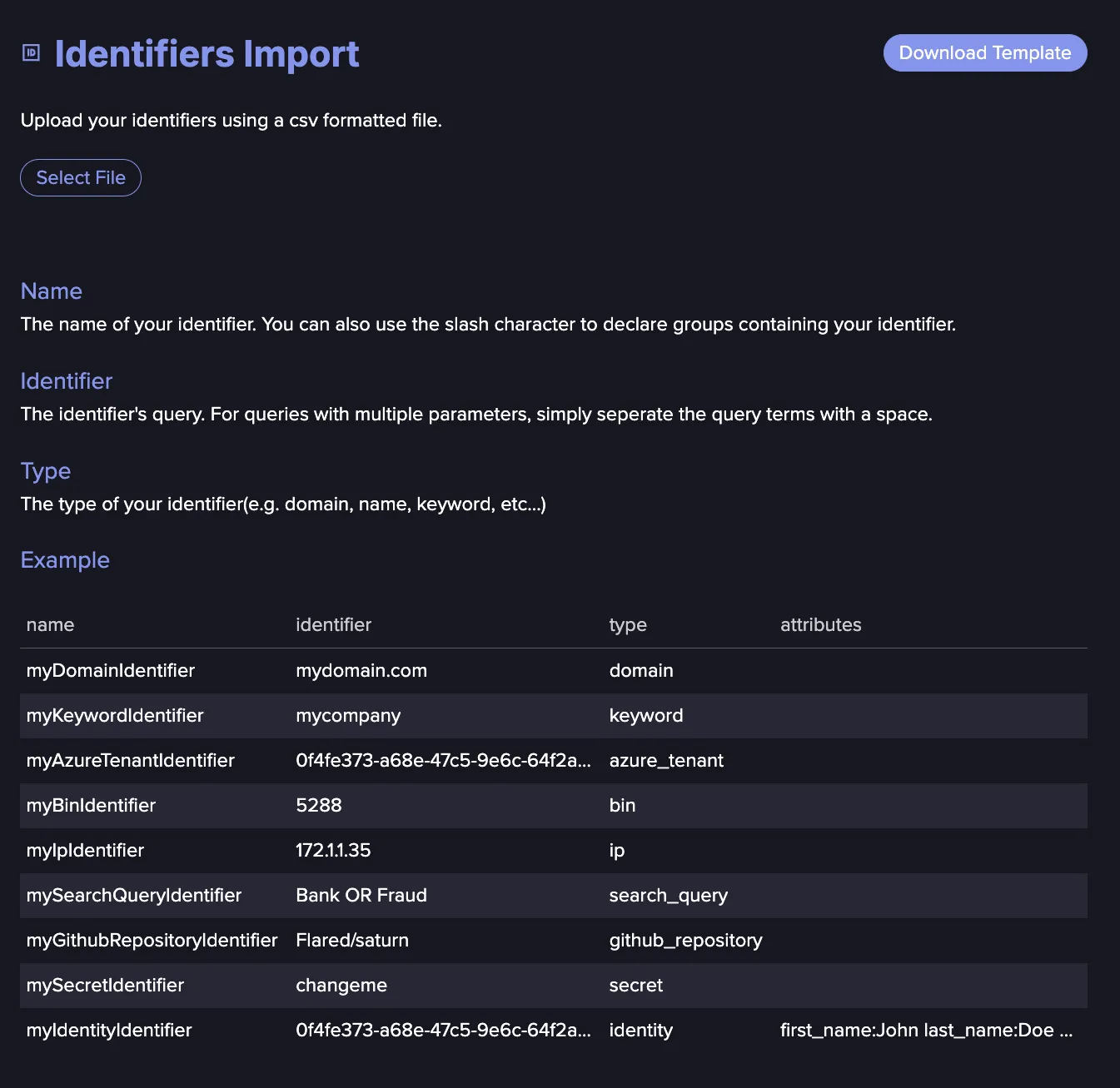The width and height of the screenshot is (1120, 1088).
Task: Click the name column header
Action: click(50, 624)
